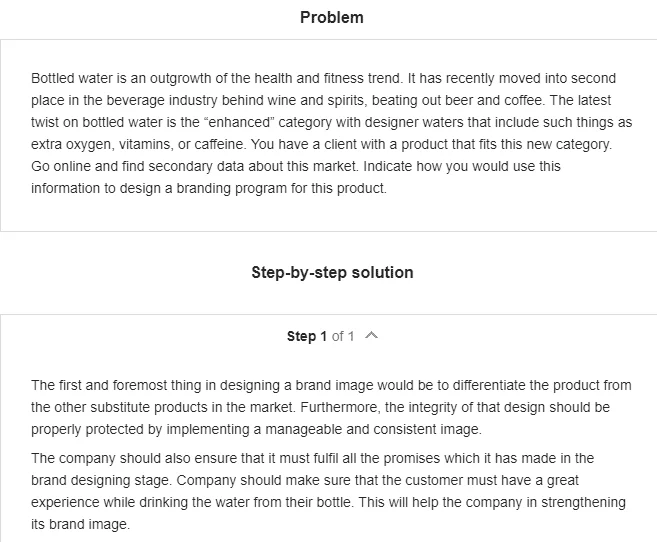The width and height of the screenshot is (657, 542).
Task: Click the solution paragraph starting "The first and foremost"
Action: (331, 407)
